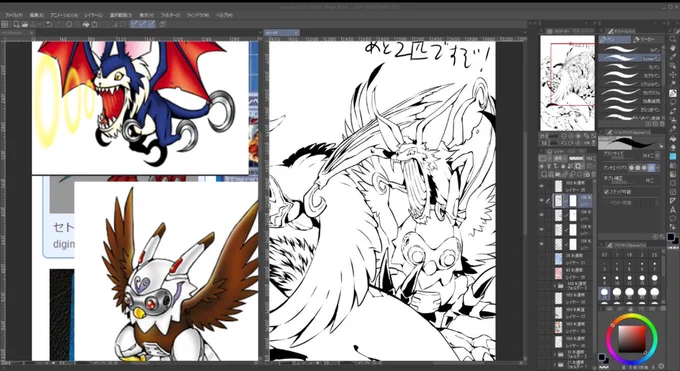Select the Hand move tool

click(673, 48)
